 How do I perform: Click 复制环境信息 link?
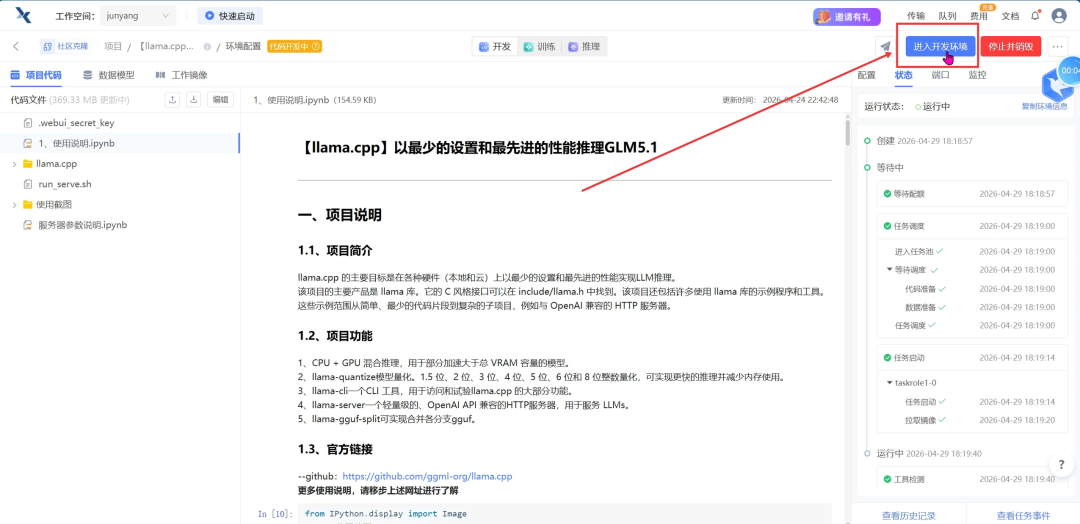(1045, 107)
